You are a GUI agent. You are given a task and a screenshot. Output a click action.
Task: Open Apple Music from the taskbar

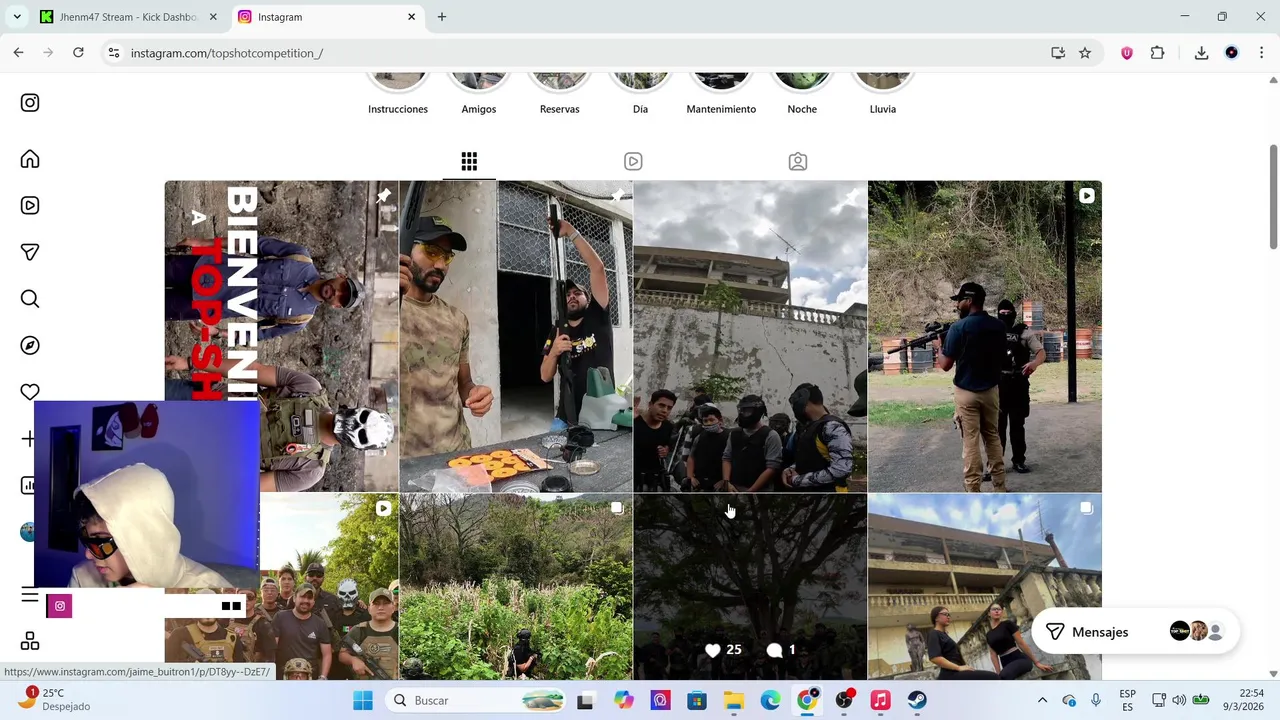pos(880,700)
